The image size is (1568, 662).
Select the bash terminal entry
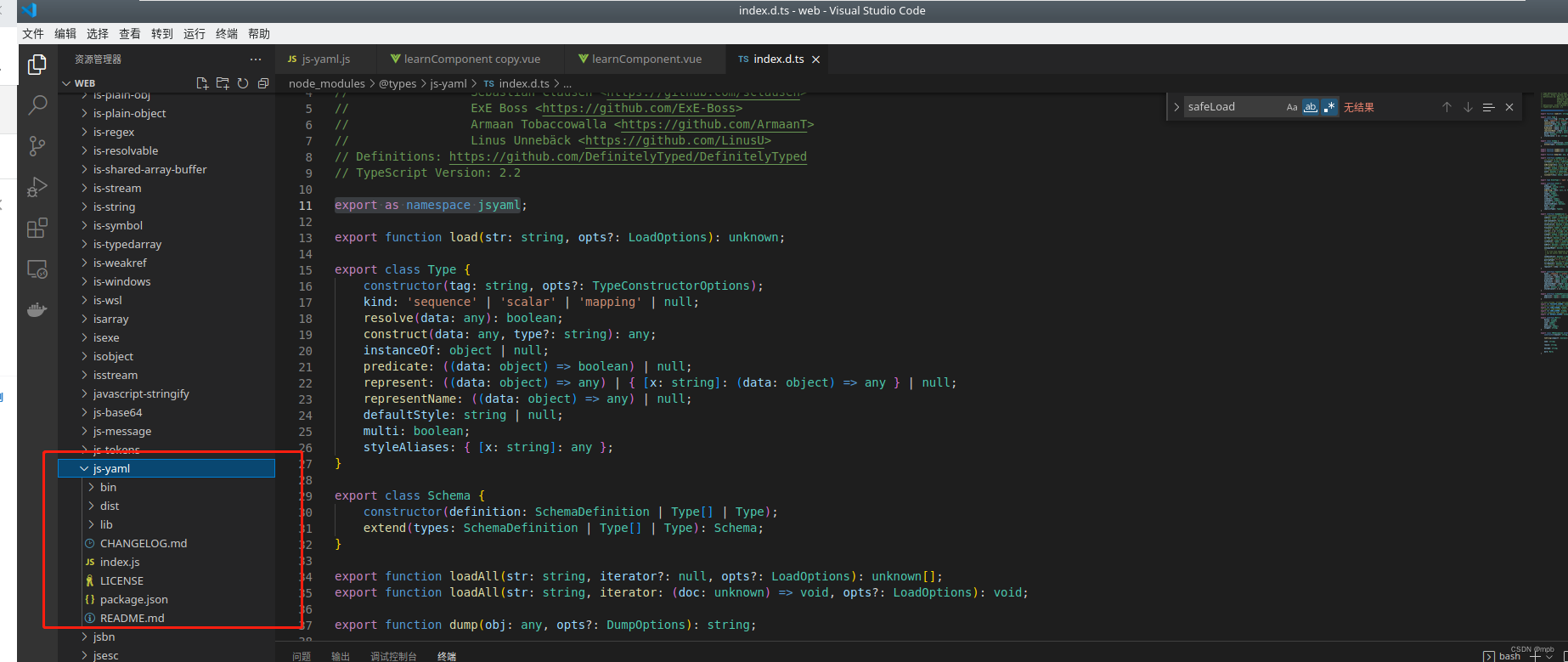coord(1503,656)
